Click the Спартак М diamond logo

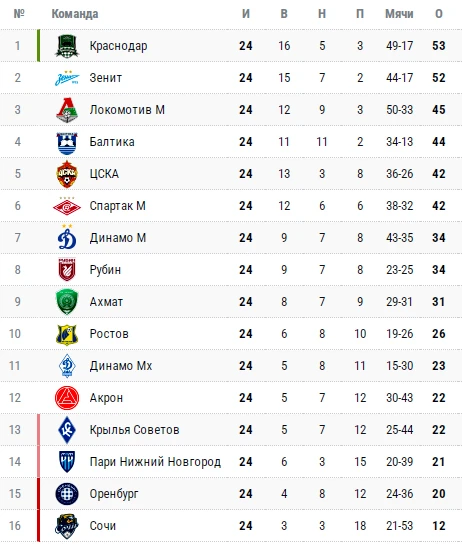(x=67, y=206)
